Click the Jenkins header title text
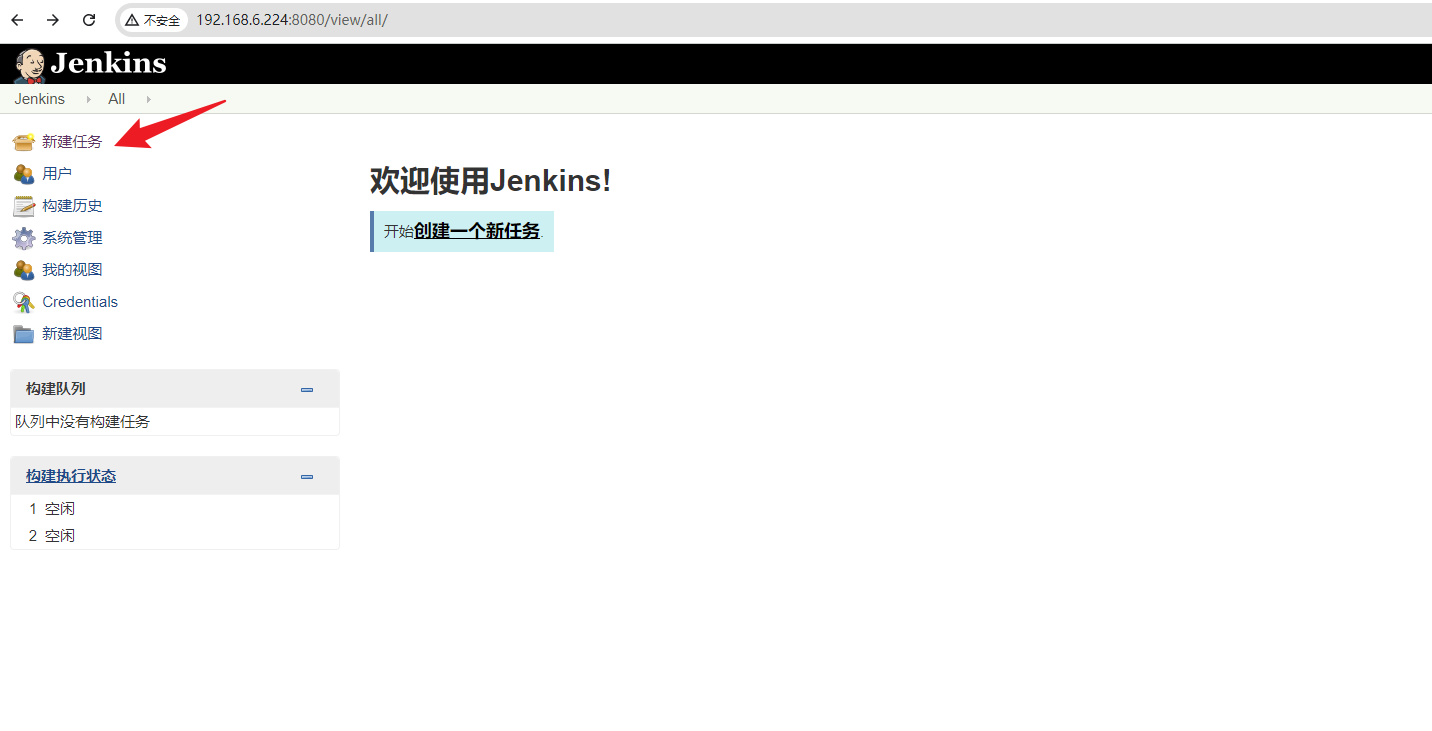This screenshot has height=731, width=1432. (108, 64)
